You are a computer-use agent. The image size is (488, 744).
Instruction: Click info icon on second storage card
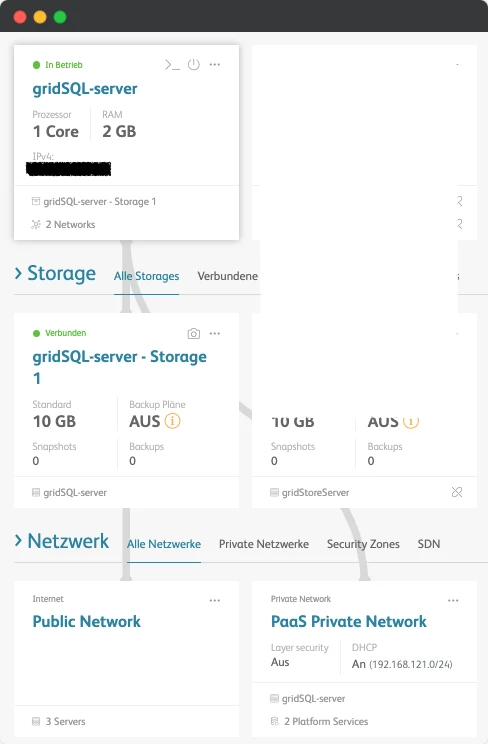pyautogui.click(x=411, y=422)
